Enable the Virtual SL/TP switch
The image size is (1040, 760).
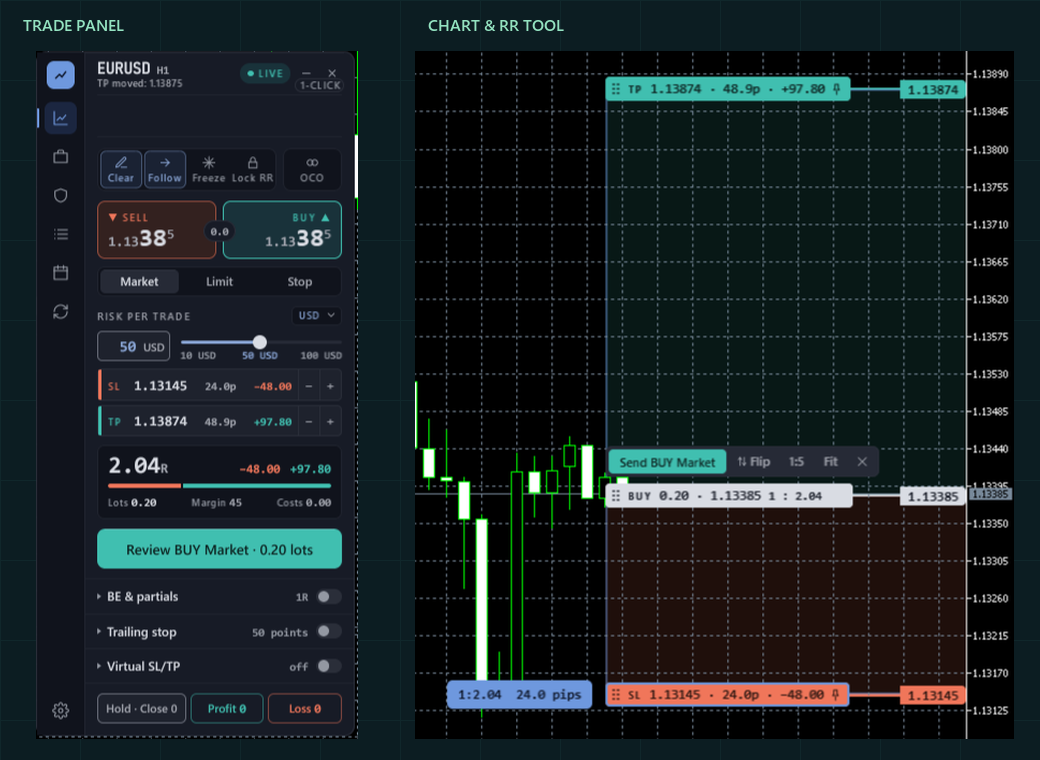tap(329, 666)
